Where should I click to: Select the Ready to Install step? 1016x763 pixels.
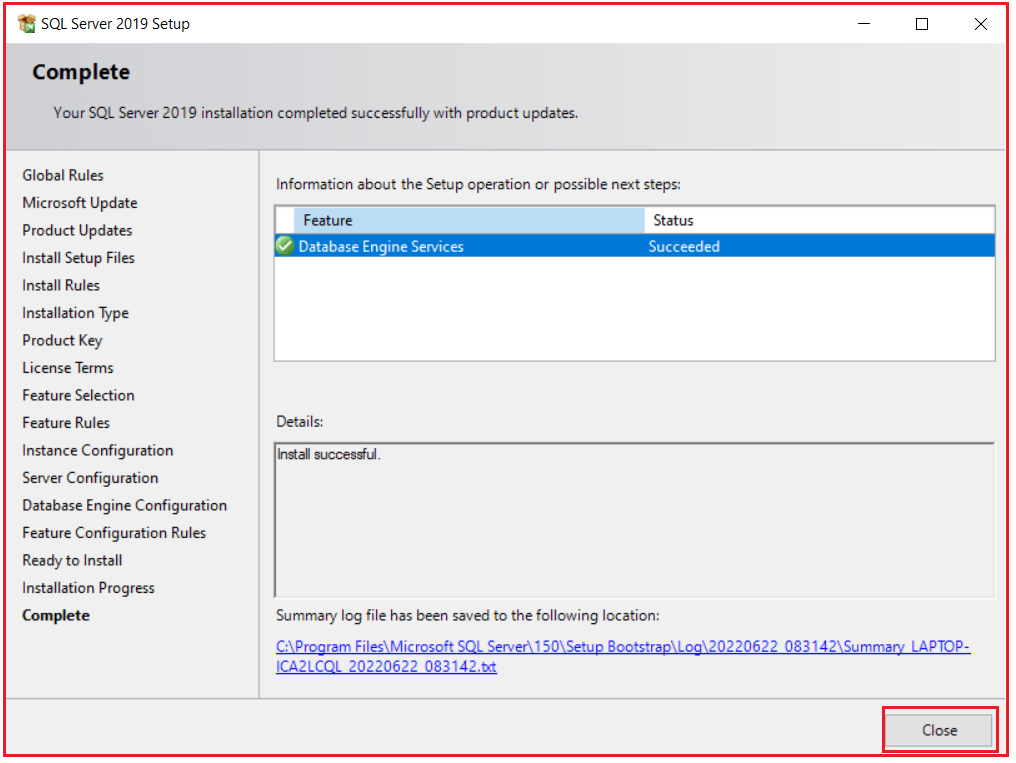click(72, 560)
